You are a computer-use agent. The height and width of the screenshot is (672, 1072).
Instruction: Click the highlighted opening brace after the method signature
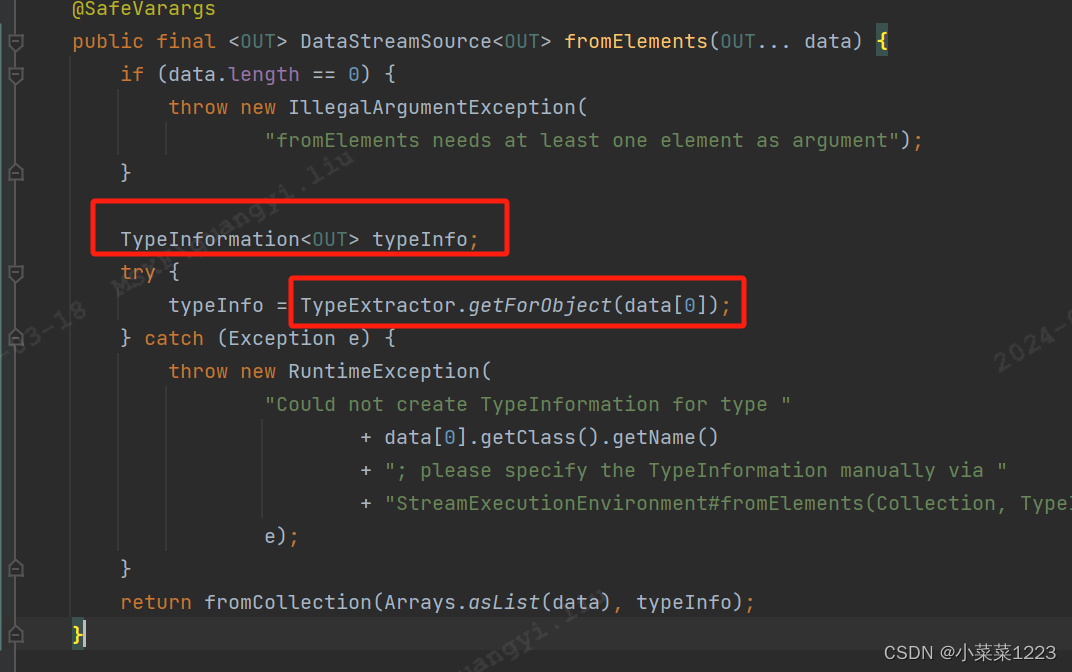tap(881, 41)
